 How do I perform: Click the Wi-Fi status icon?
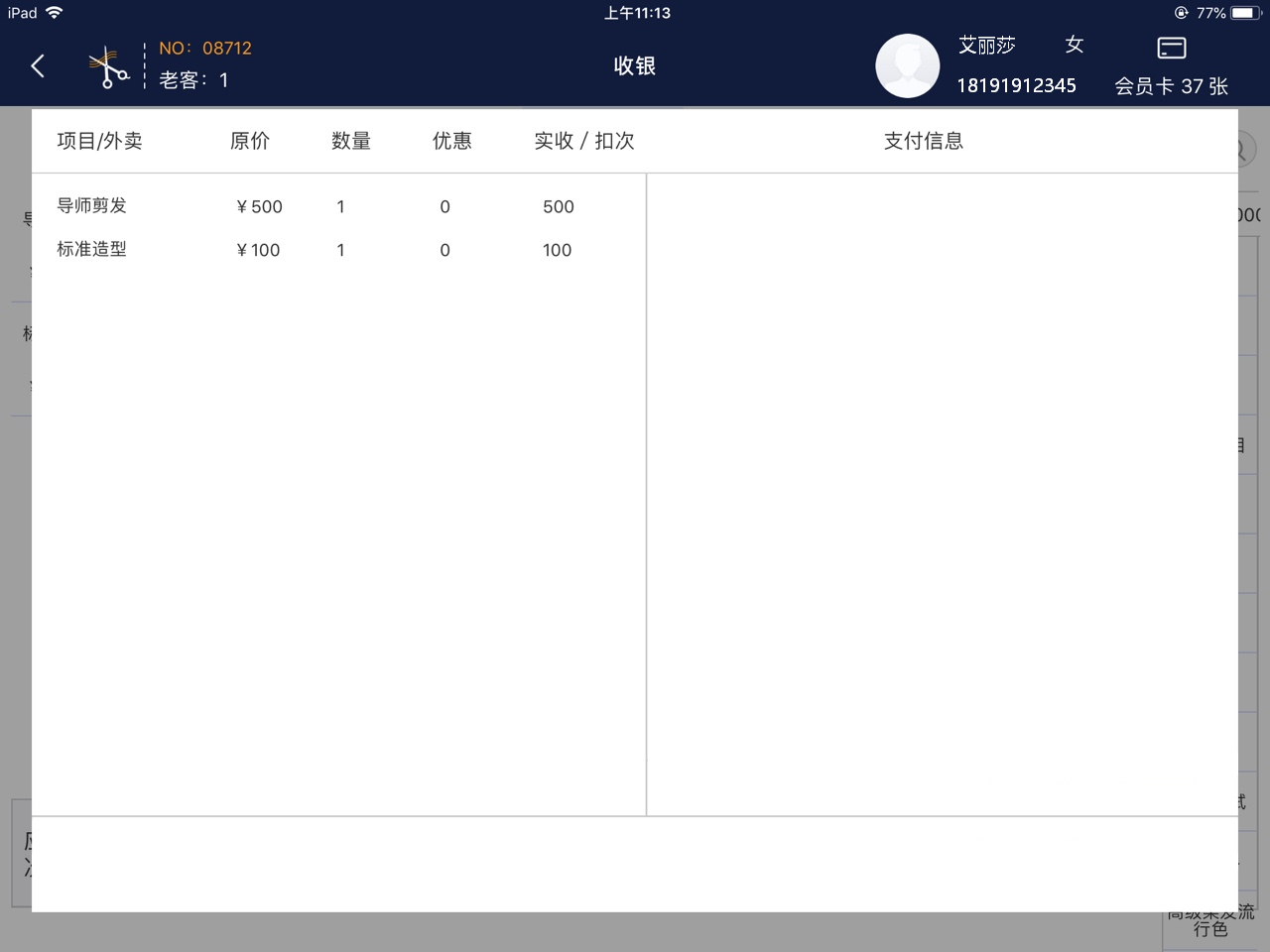pos(55,13)
